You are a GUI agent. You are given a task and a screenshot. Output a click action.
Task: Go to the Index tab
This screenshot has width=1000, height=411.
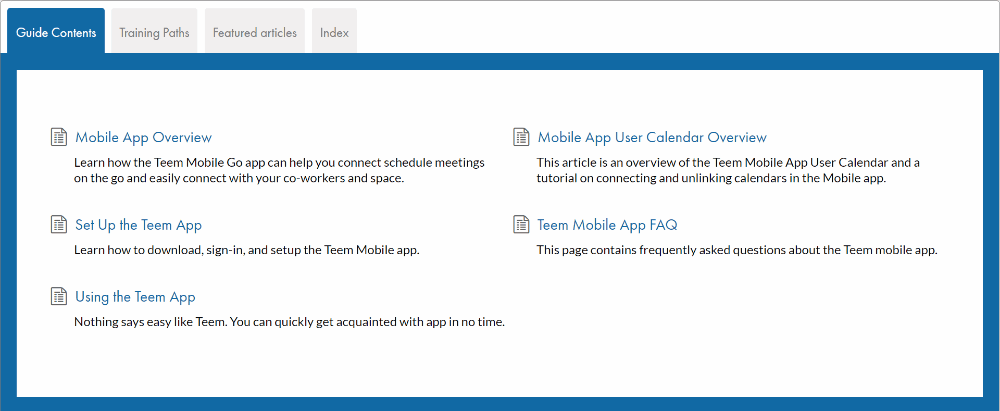[334, 33]
